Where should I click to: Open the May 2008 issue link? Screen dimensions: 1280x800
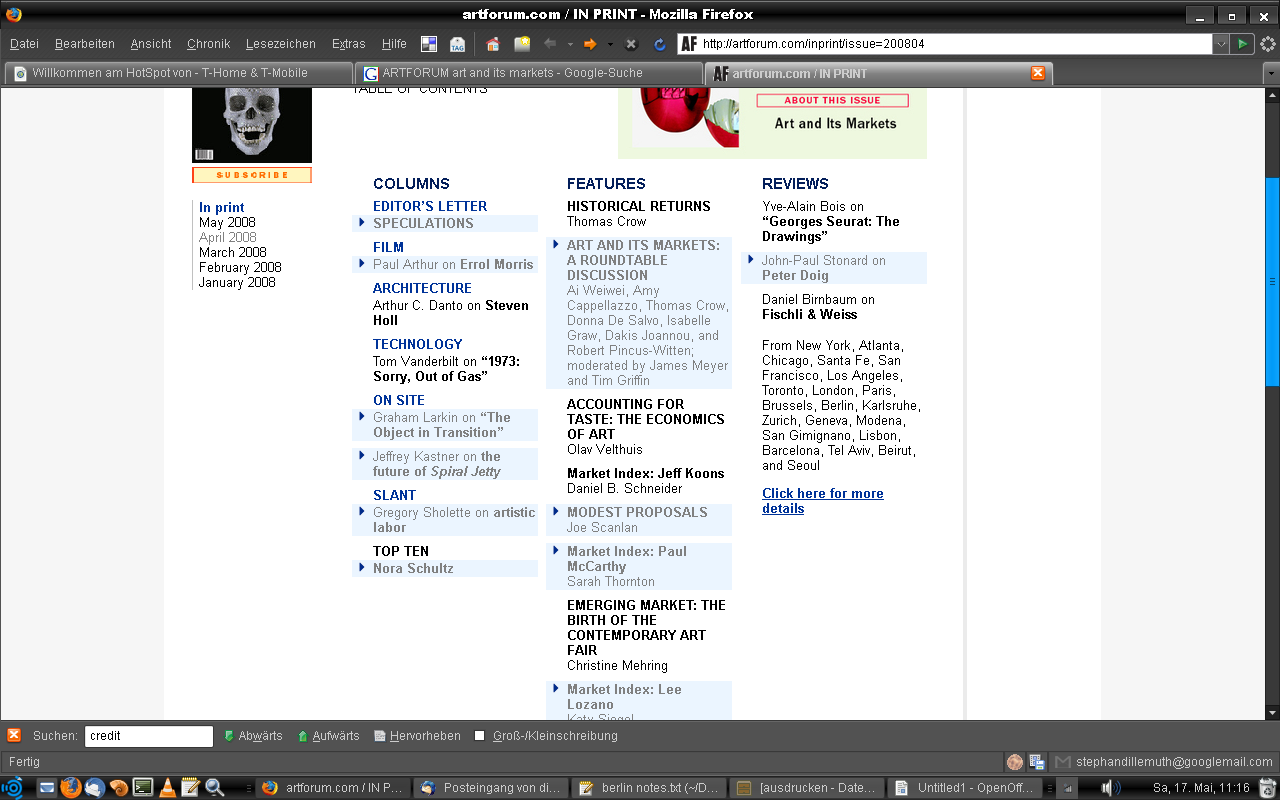click(x=227, y=222)
